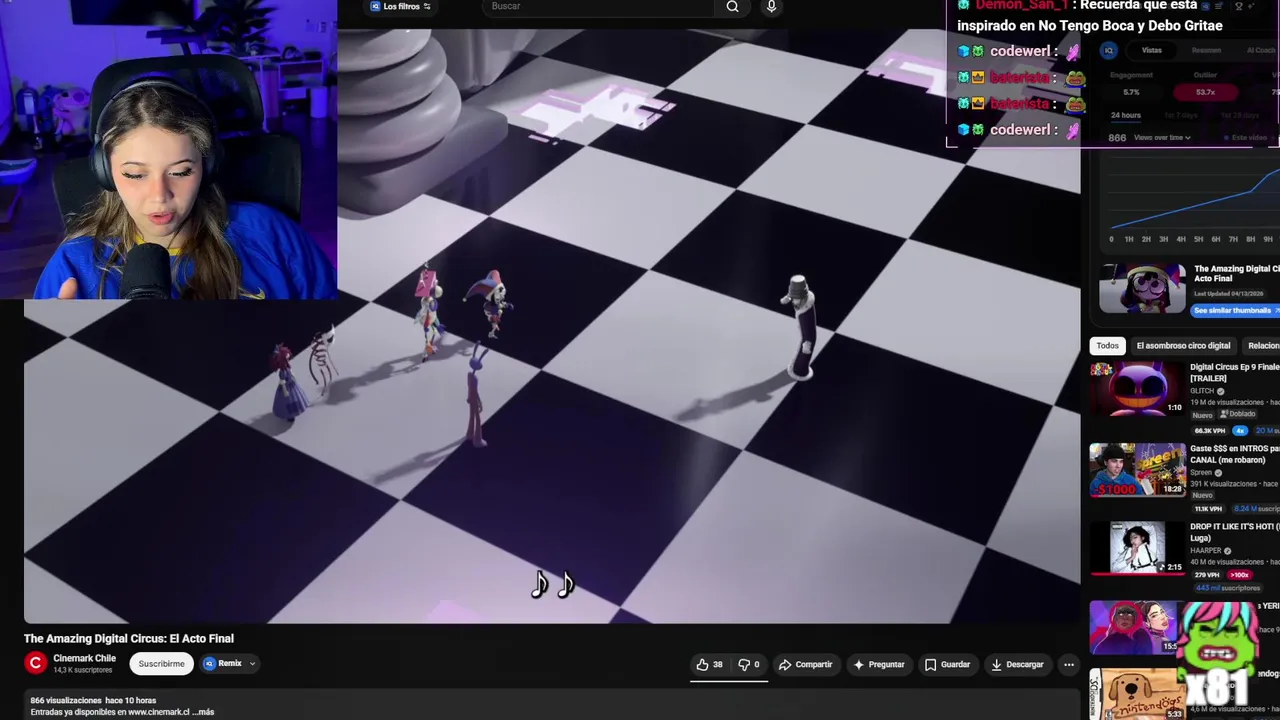Download video with Descargar button
Viewport: 1280px width, 720px height.
point(1017,664)
